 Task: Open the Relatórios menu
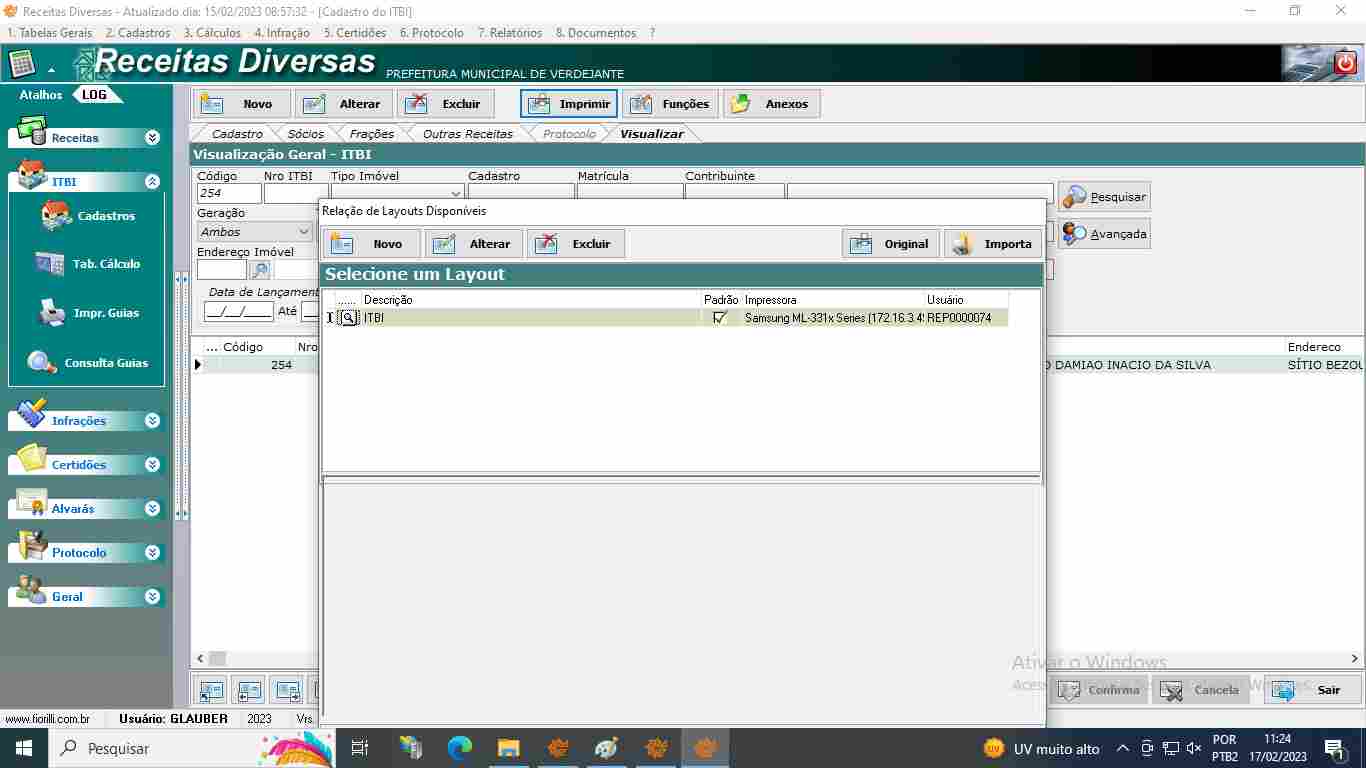(510, 33)
